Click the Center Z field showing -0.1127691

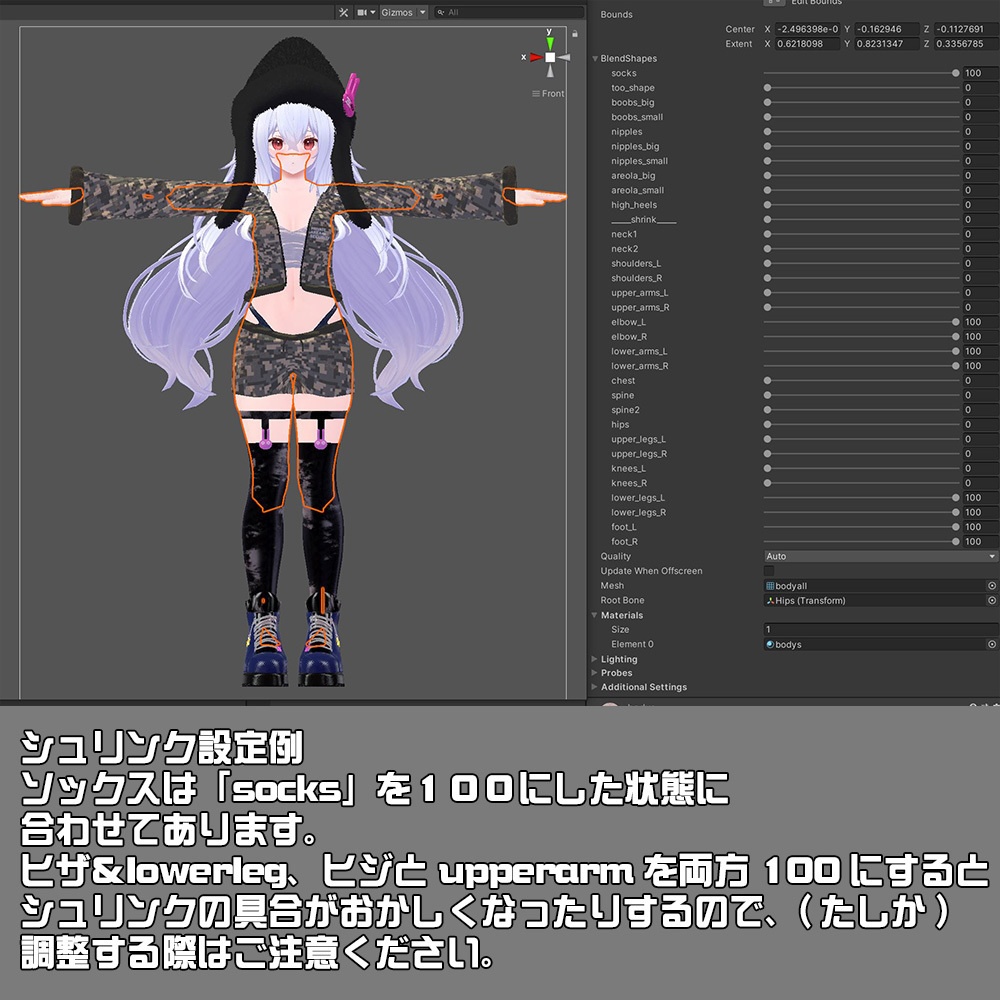(966, 29)
